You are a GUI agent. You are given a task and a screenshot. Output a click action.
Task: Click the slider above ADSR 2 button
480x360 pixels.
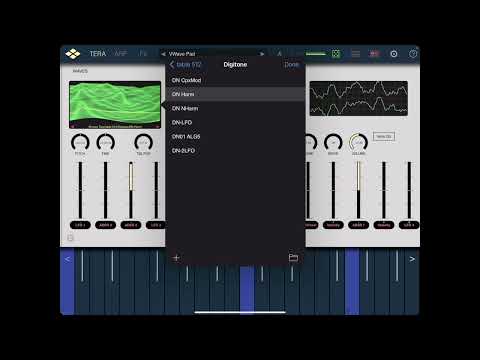click(x=131, y=190)
